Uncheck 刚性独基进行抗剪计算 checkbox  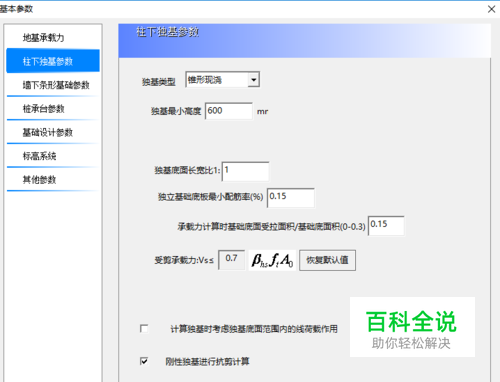click(144, 361)
